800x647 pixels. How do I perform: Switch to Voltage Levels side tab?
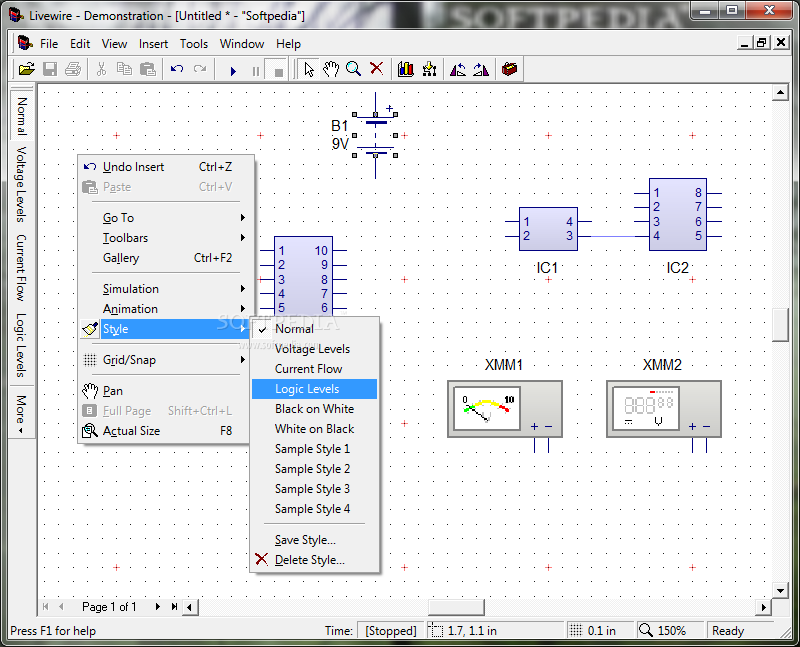(21, 185)
